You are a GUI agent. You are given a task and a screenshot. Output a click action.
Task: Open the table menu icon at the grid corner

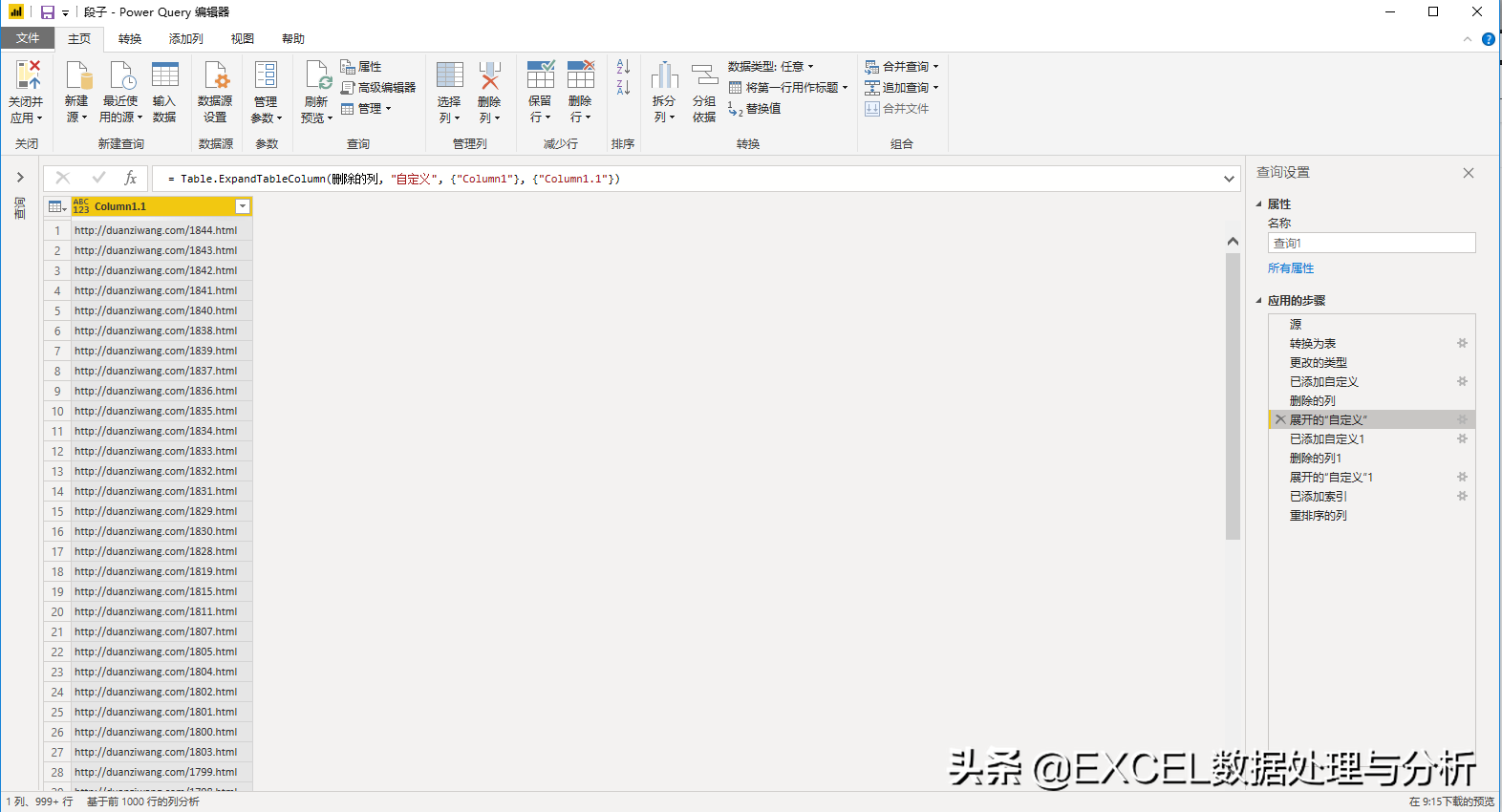(57, 206)
